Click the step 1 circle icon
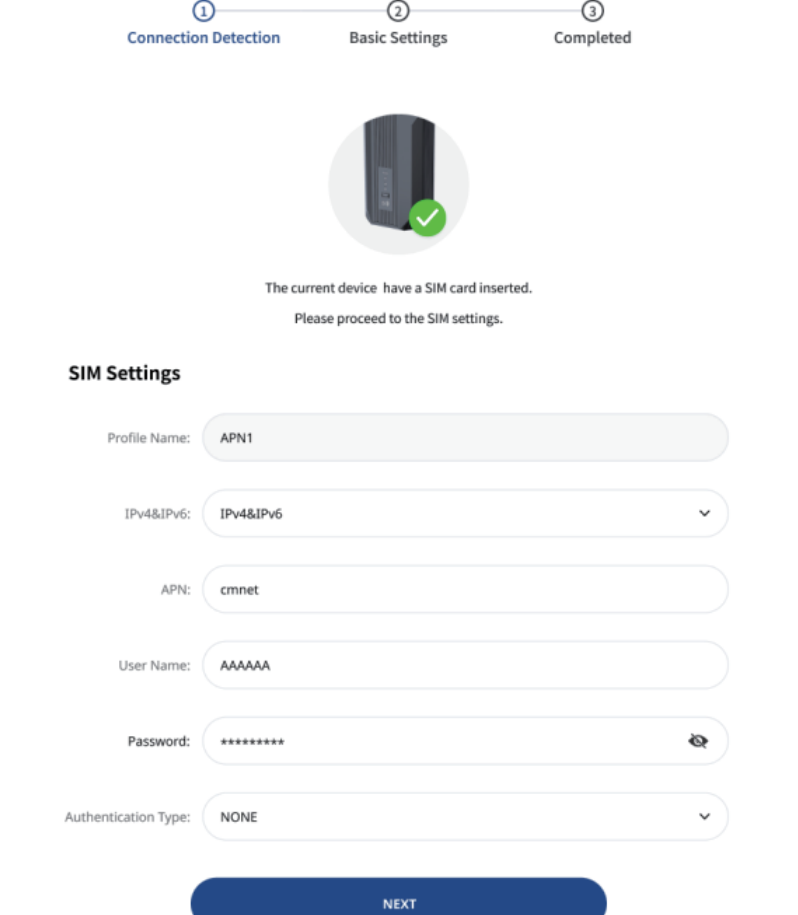 [x=204, y=11]
